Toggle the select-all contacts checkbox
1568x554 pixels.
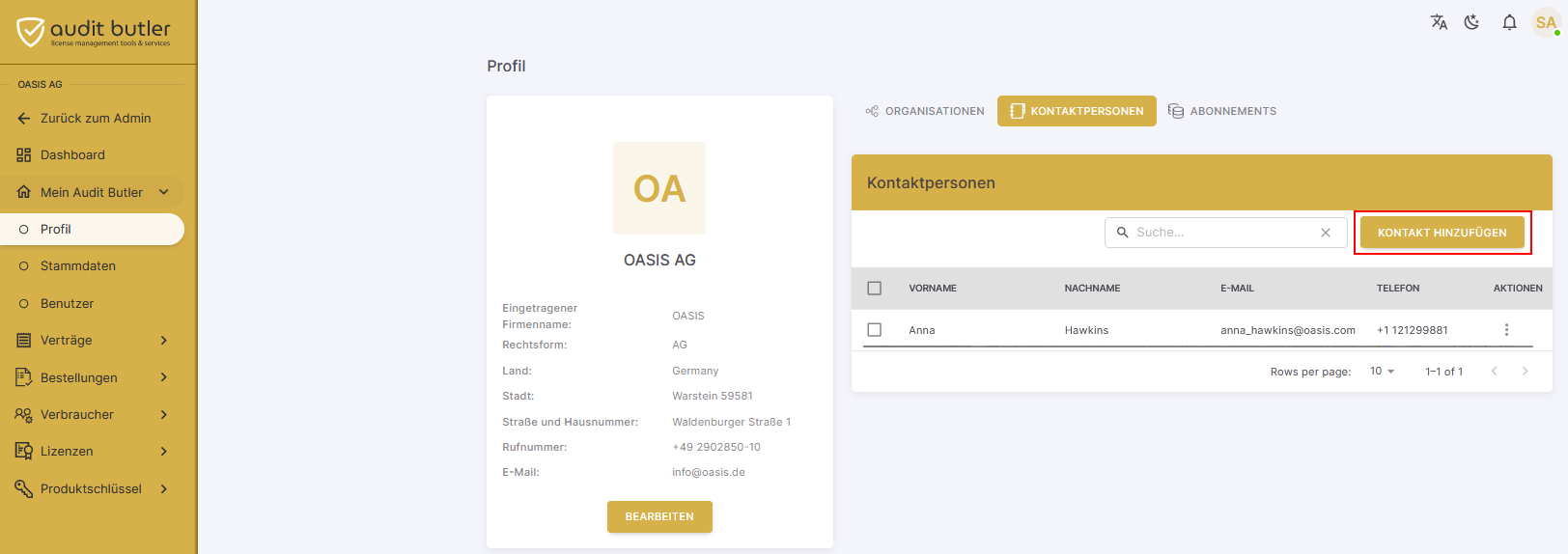875,289
